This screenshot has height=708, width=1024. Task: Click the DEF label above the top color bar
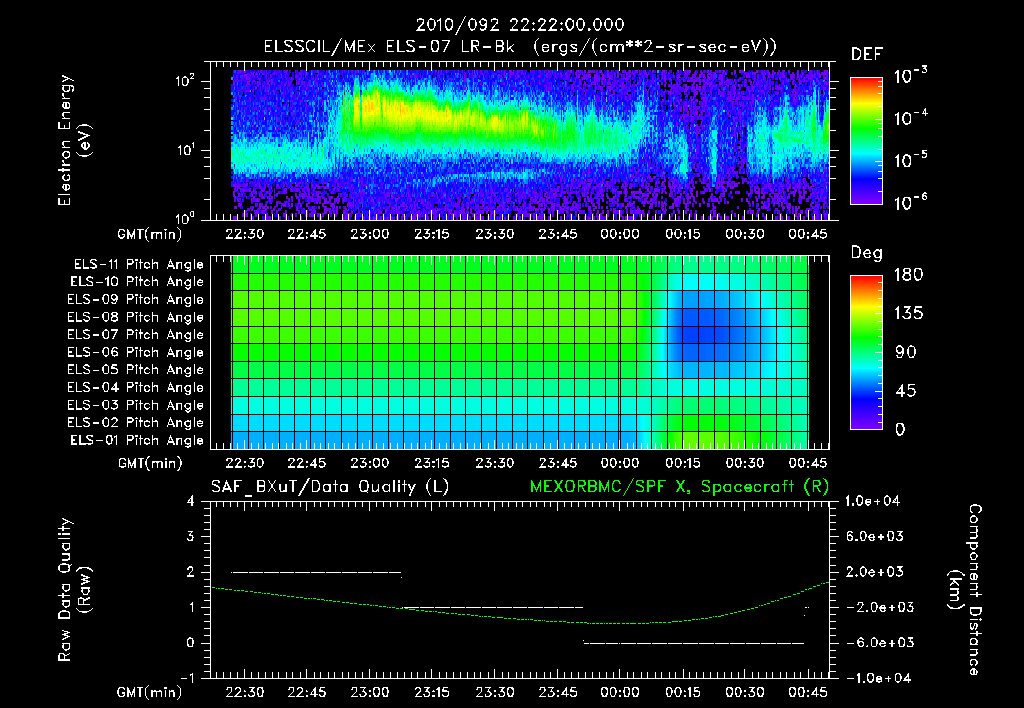[x=866, y=54]
